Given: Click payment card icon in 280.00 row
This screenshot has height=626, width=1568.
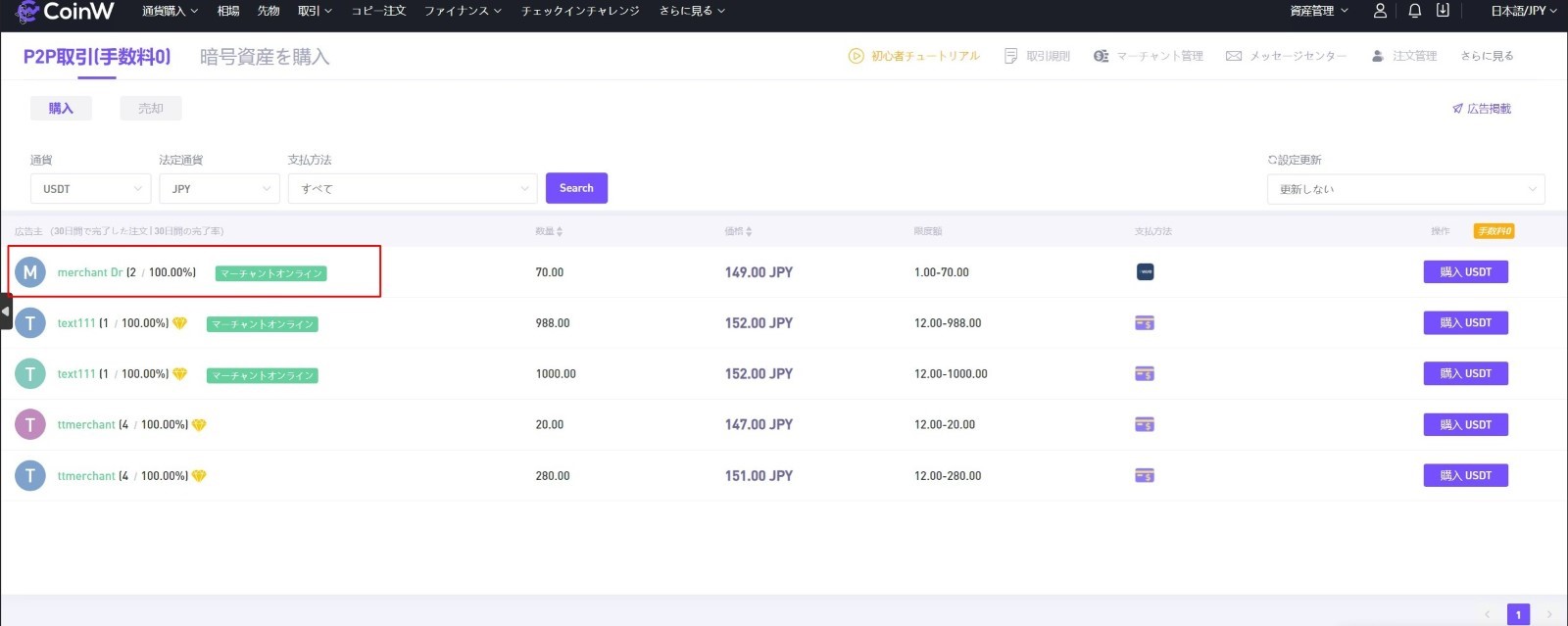Looking at the screenshot, I should coord(1145,476).
